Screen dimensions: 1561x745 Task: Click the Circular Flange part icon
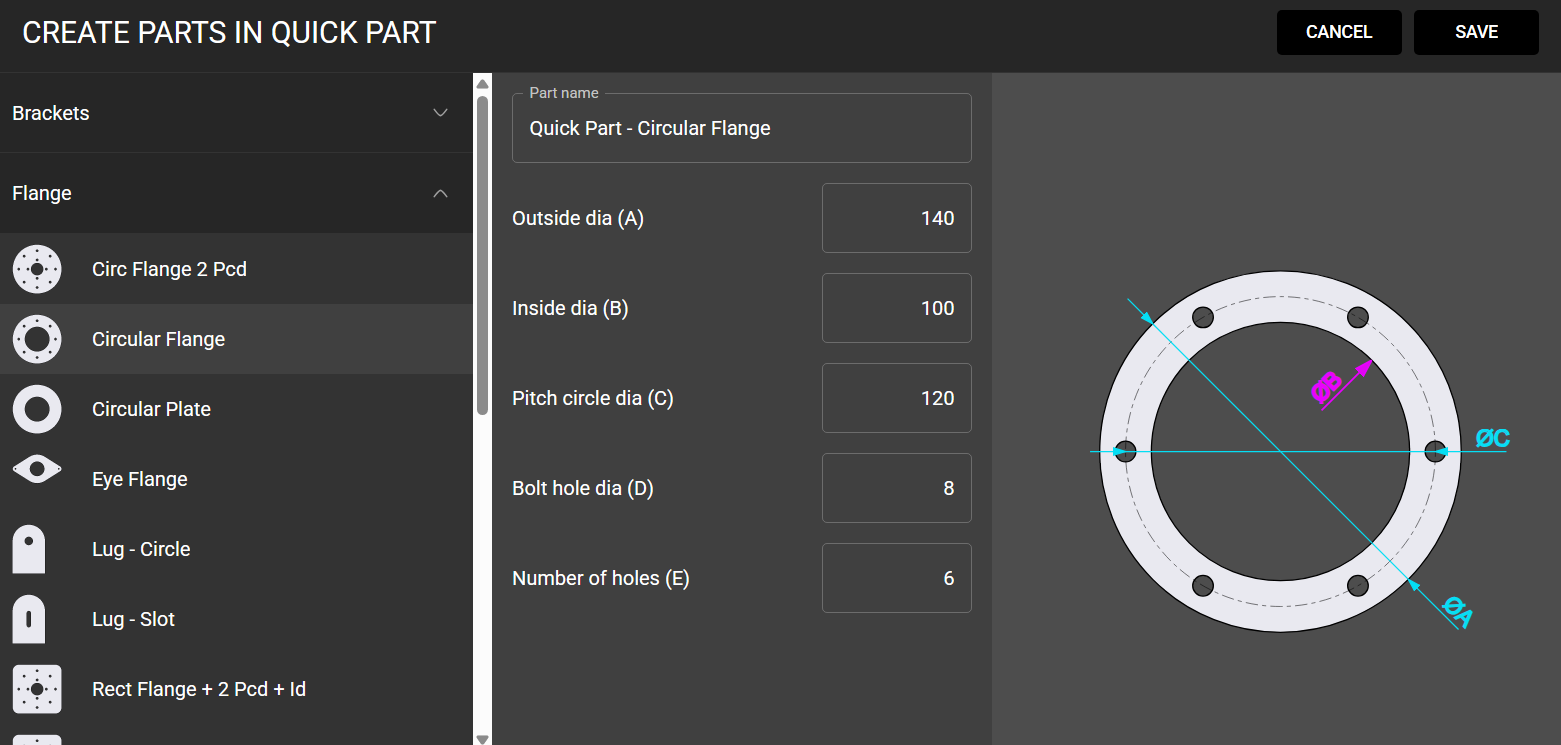pos(37,339)
